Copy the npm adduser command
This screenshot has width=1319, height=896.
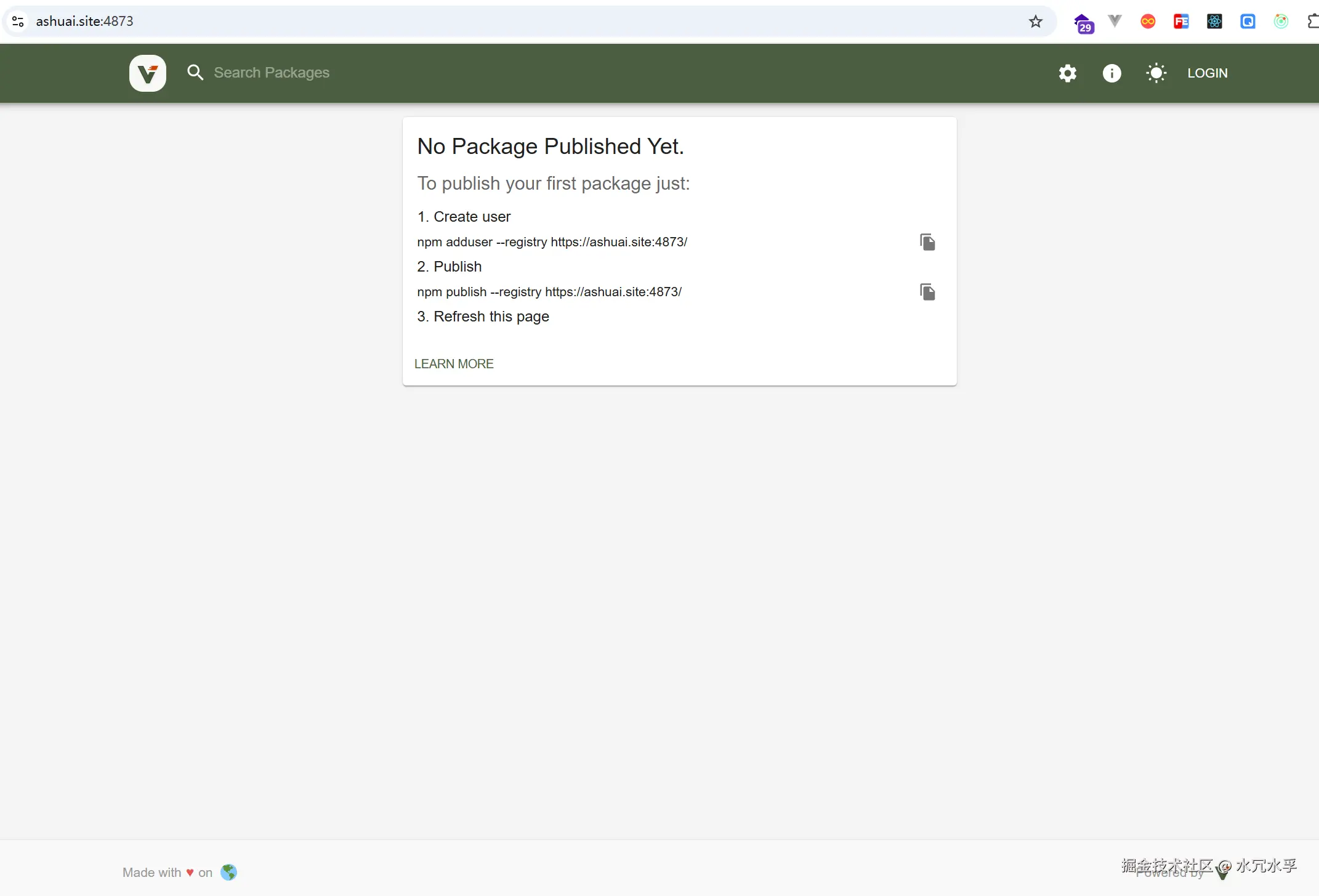pos(927,242)
